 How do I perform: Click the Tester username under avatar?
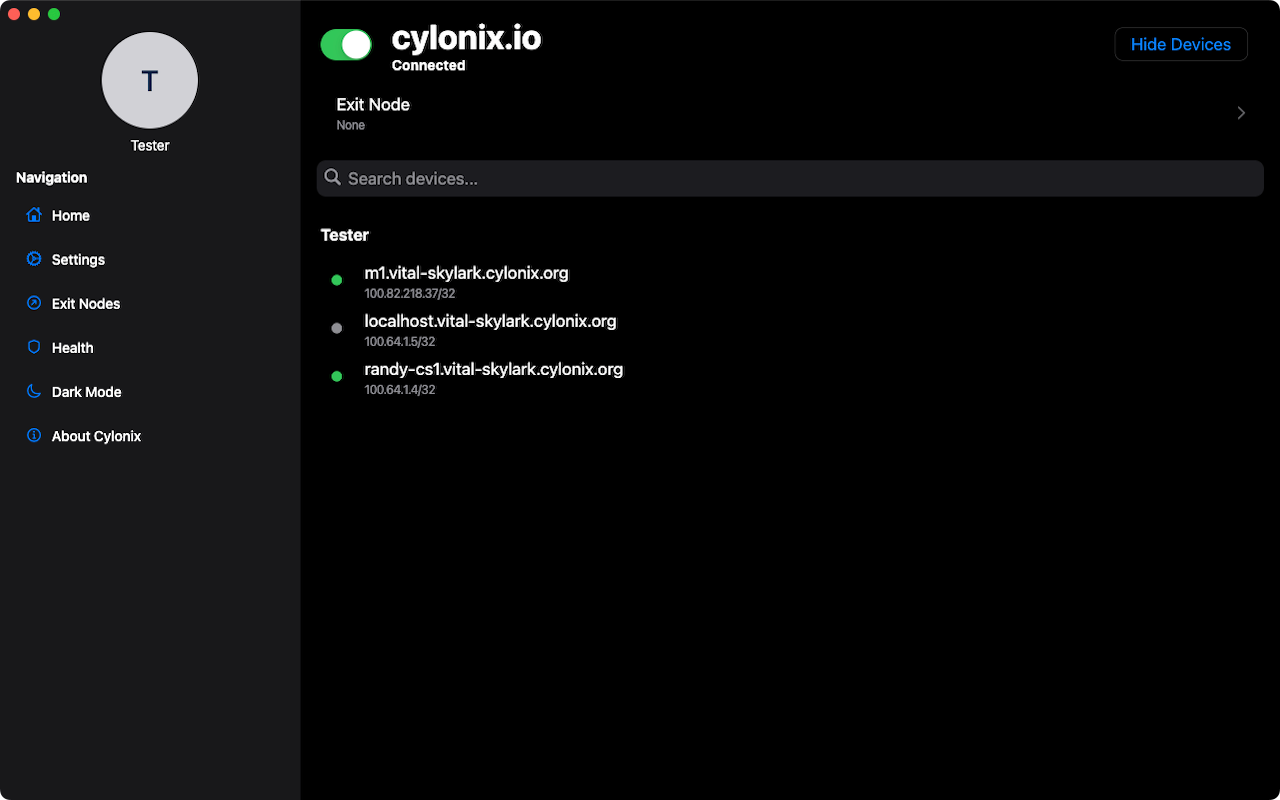150,145
